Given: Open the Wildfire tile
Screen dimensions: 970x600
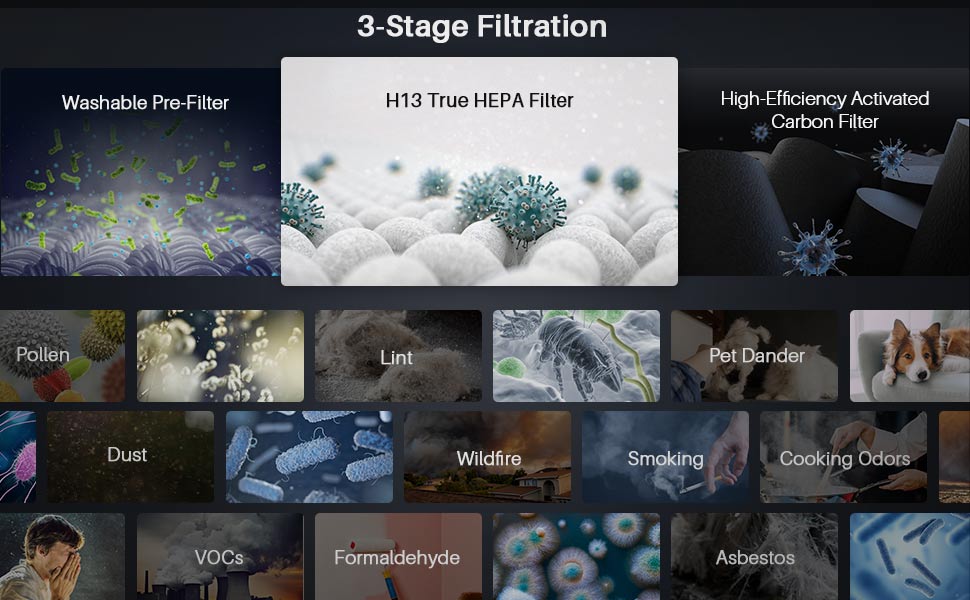Looking at the screenshot, I should [x=487, y=457].
